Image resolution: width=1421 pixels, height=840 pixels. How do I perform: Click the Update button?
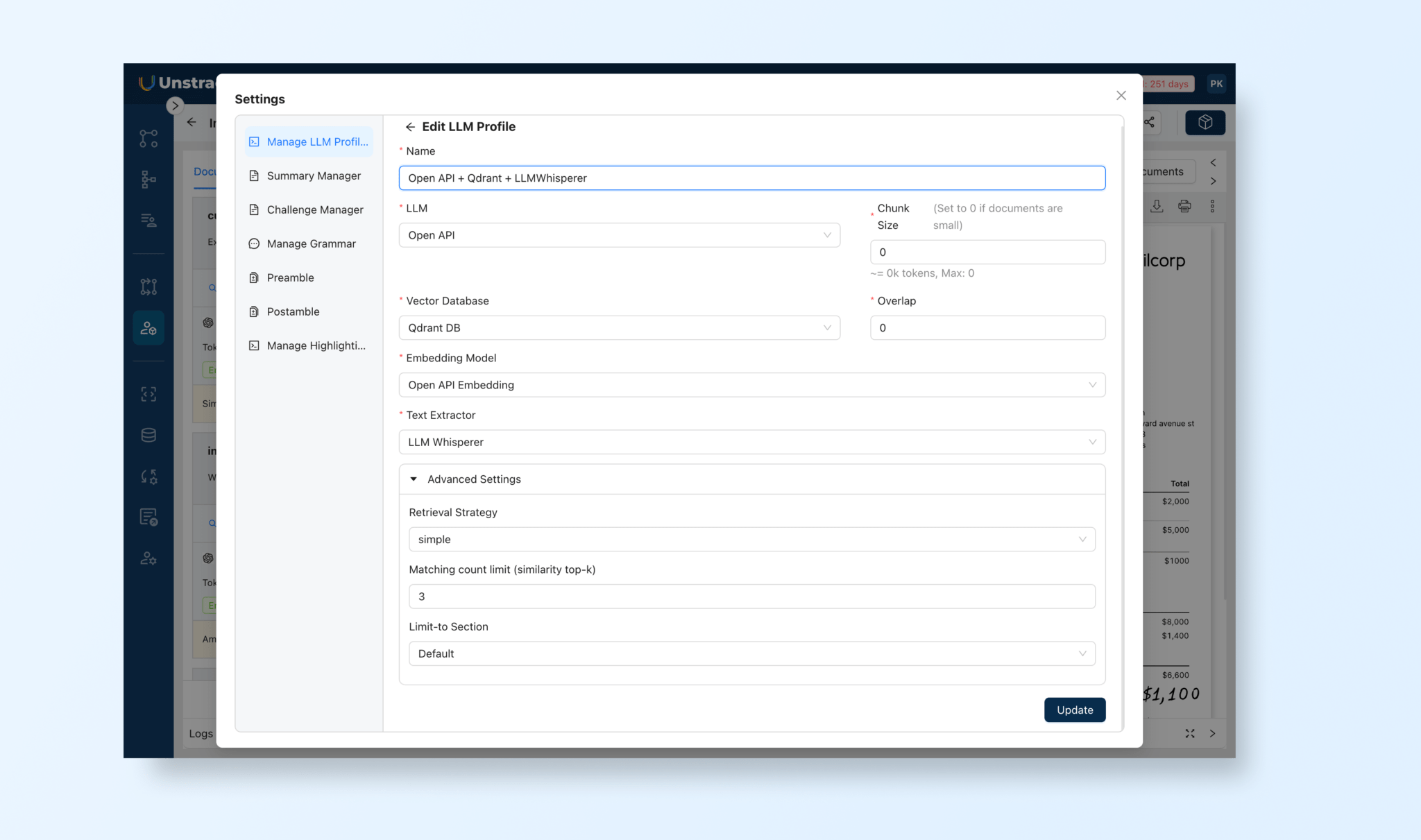point(1075,710)
